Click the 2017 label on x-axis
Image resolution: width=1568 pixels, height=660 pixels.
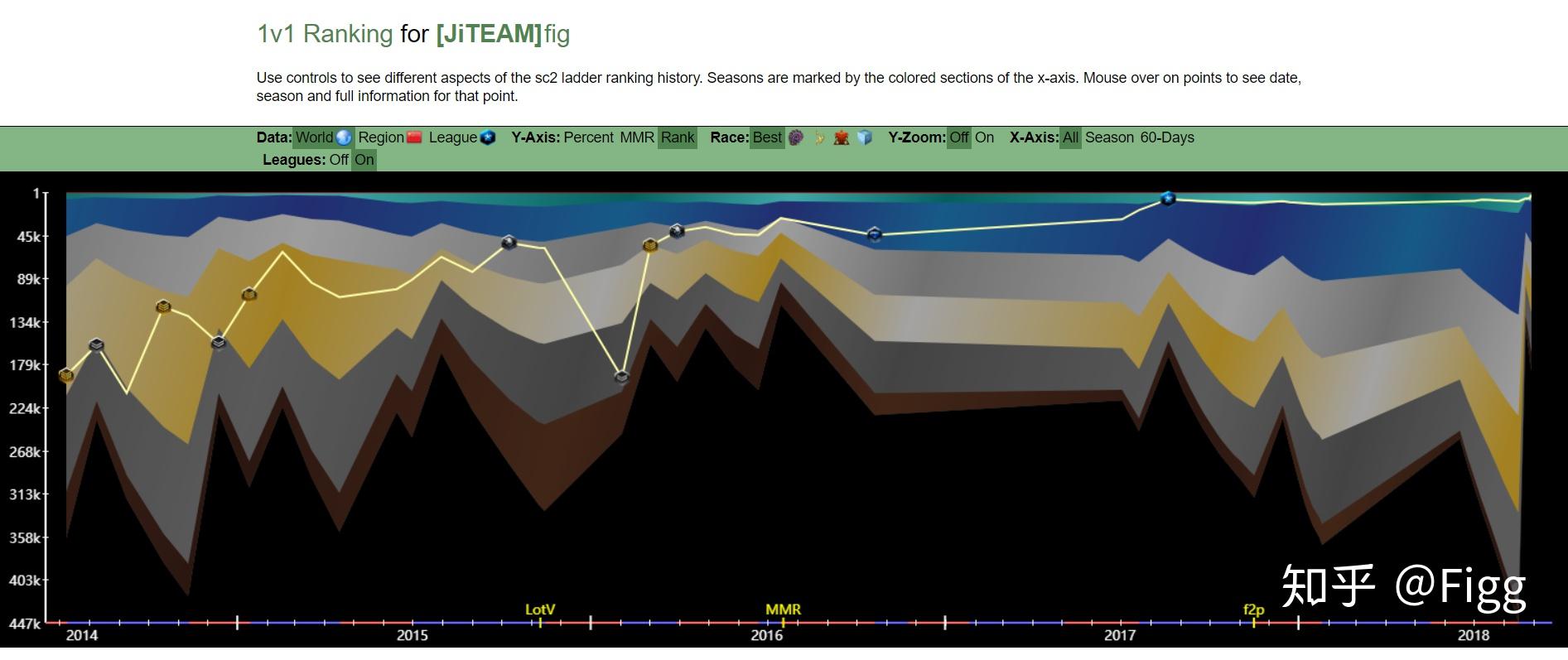[x=1120, y=635]
